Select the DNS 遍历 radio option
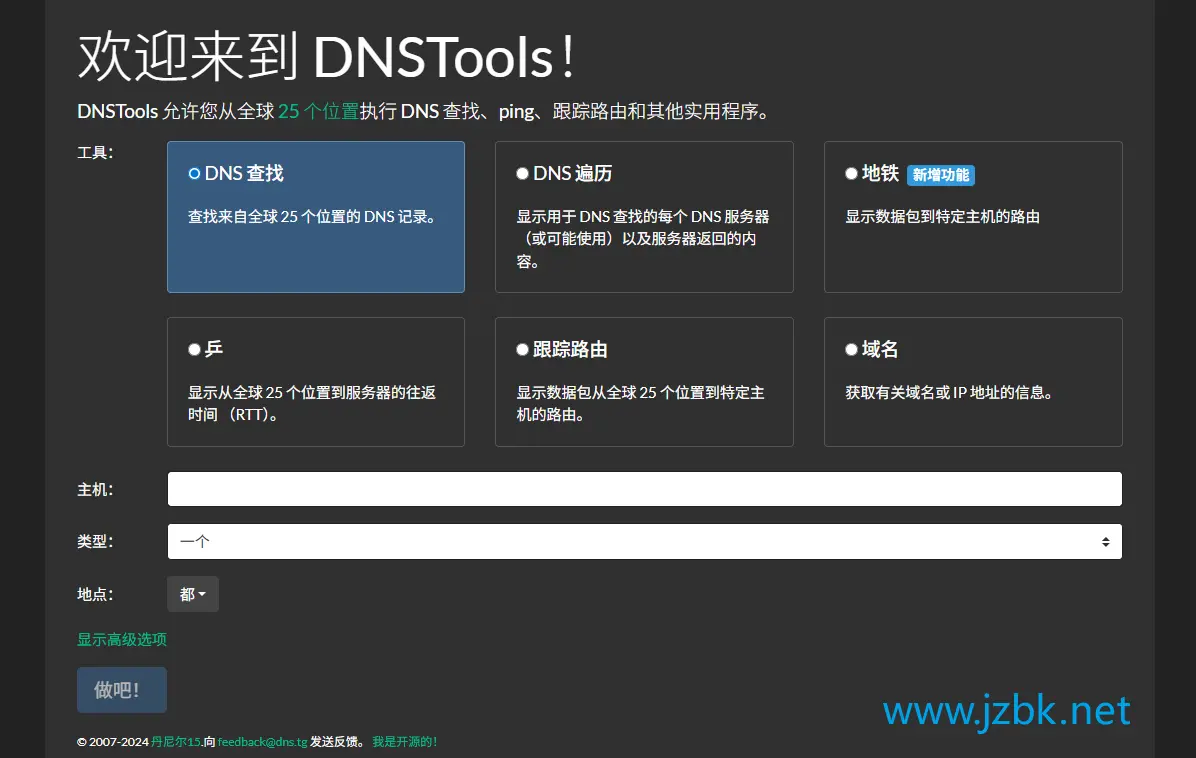This screenshot has width=1196, height=758. point(522,174)
